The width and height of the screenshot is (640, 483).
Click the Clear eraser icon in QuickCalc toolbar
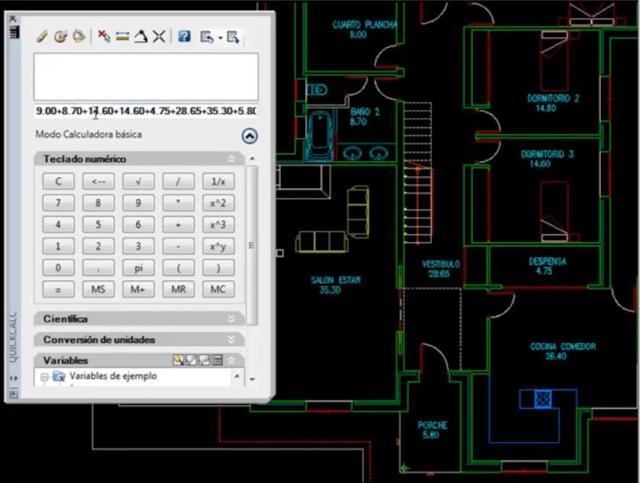[x=42, y=36]
